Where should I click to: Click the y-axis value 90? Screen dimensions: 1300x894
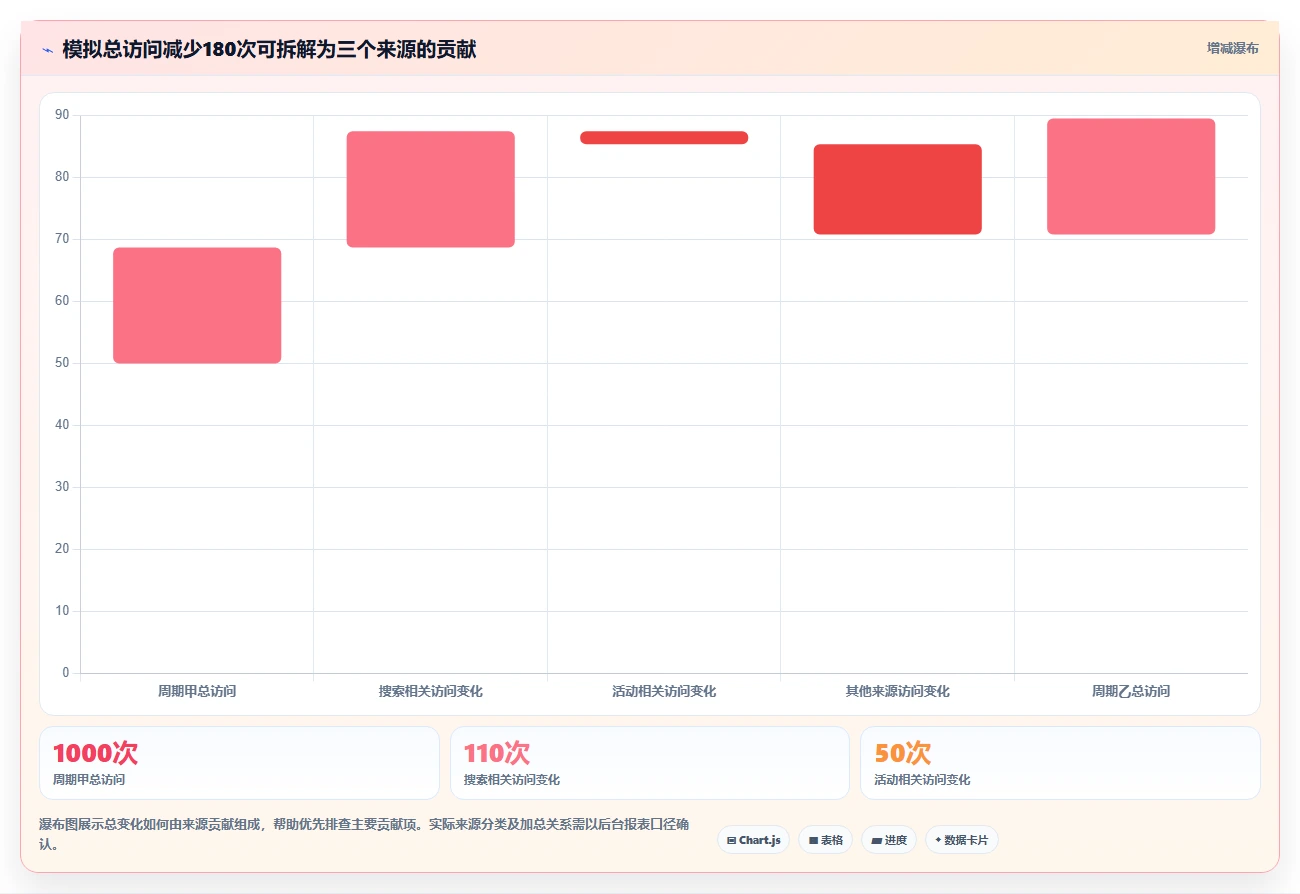[x=62, y=115]
